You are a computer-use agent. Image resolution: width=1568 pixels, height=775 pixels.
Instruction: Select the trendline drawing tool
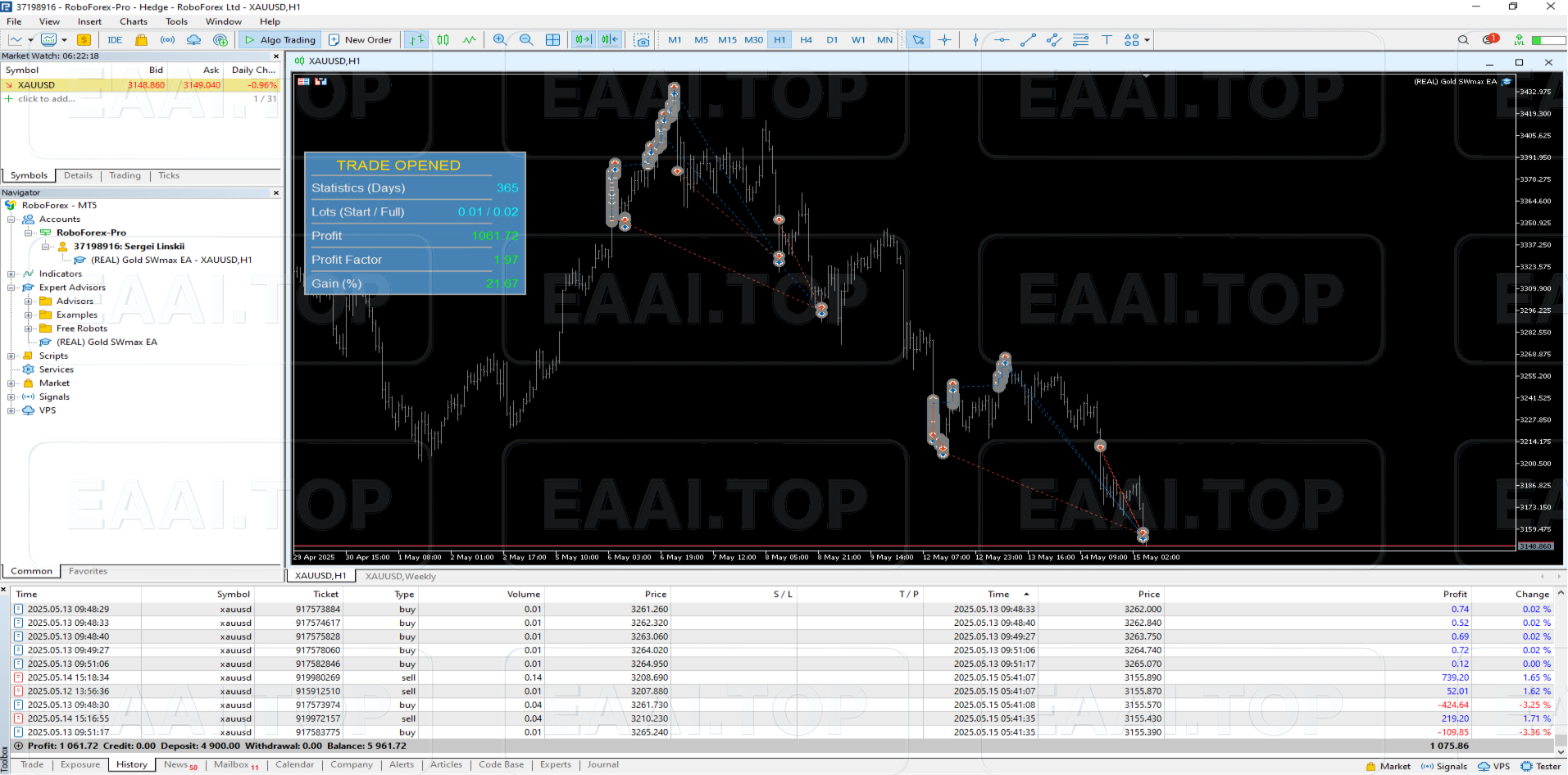[x=1029, y=39]
